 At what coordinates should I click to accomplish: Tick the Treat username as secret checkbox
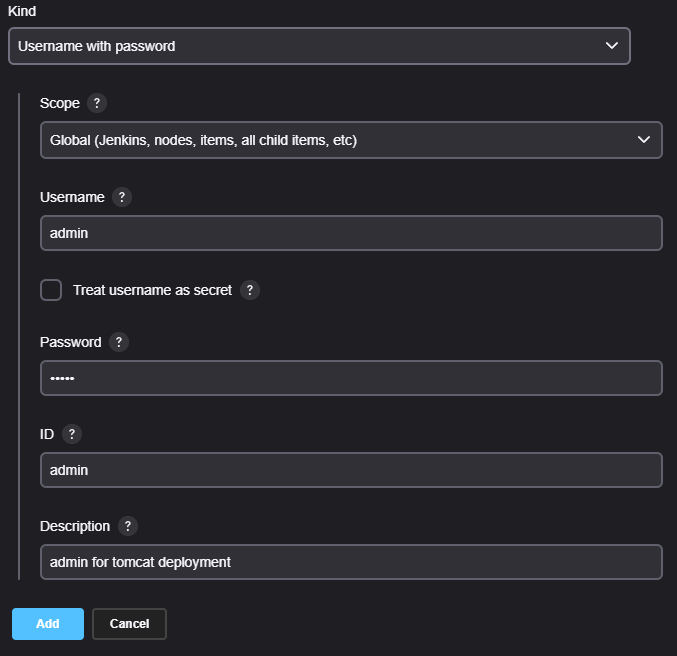51,290
